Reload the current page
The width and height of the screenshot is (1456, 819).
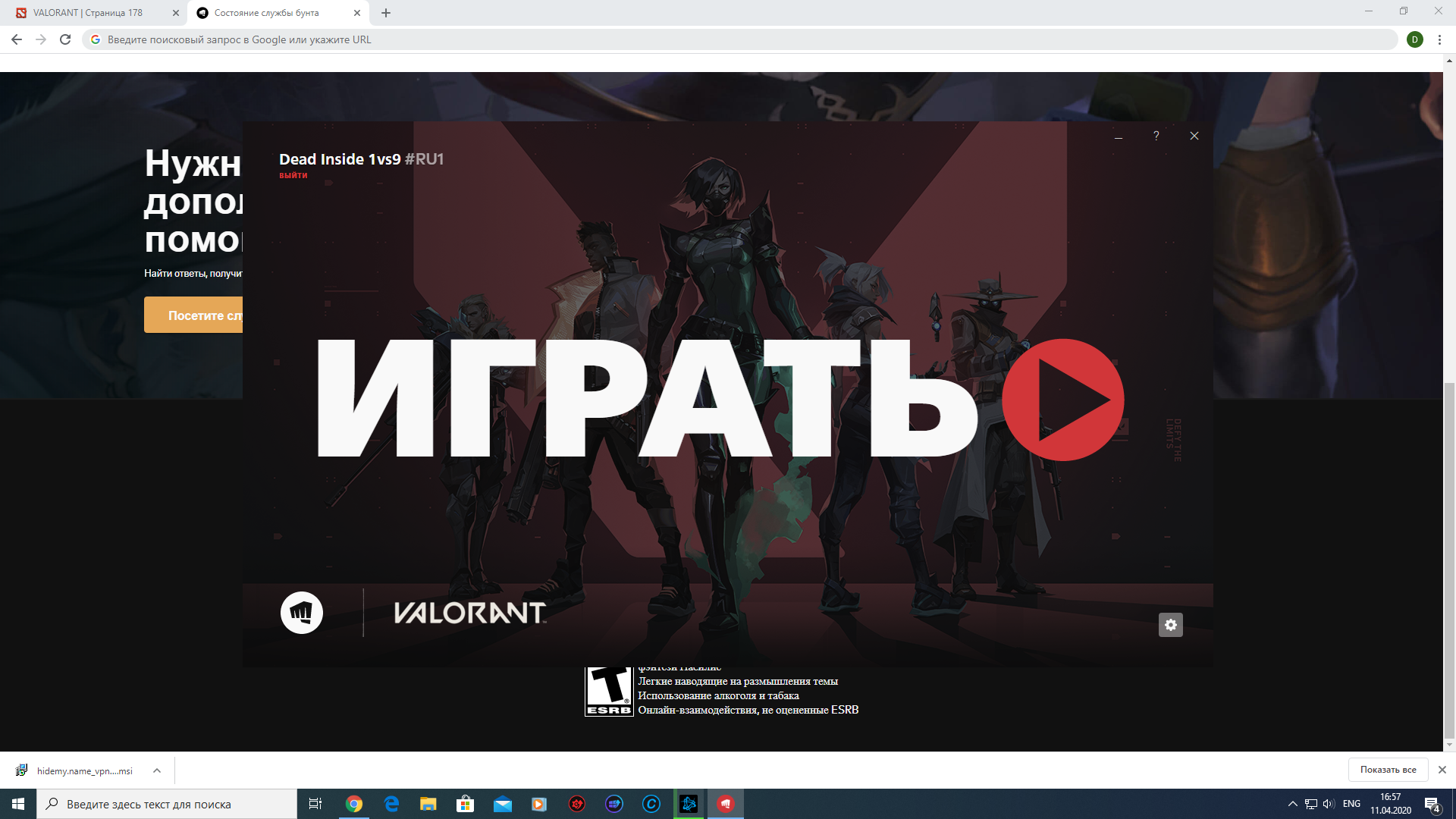pos(65,39)
